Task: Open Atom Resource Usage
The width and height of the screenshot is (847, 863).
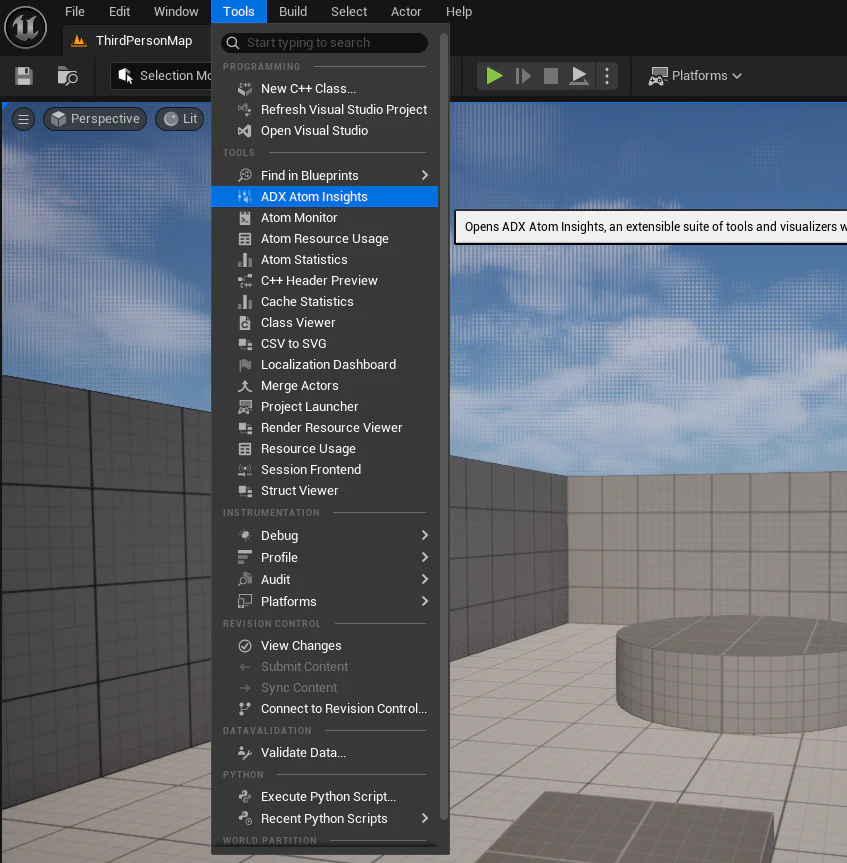Action: (x=325, y=238)
